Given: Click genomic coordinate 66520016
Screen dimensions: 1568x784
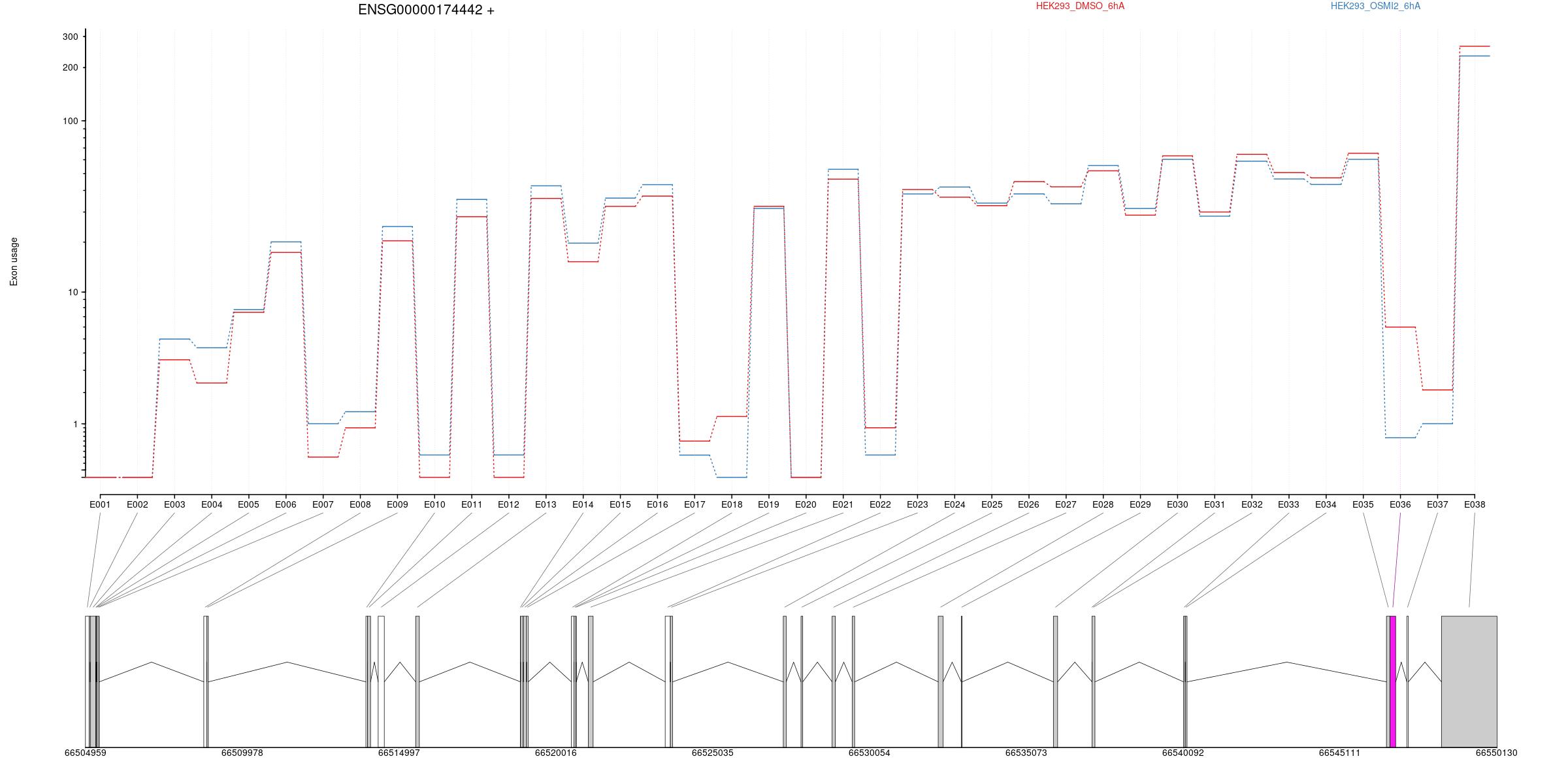Looking at the screenshot, I should click(556, 753).
